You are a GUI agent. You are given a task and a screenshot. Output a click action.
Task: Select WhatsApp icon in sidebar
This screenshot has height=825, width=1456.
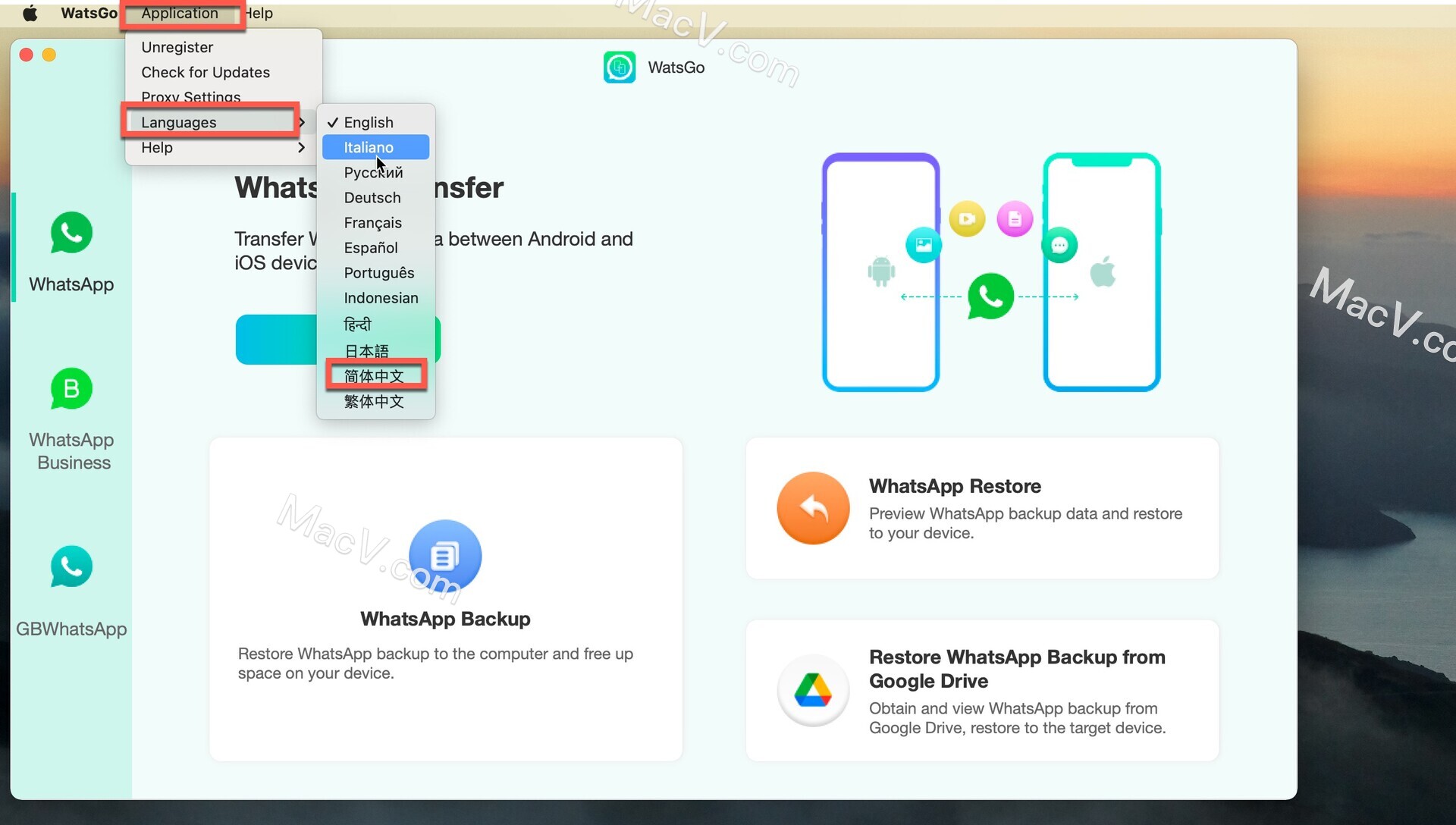pos(71,233)
